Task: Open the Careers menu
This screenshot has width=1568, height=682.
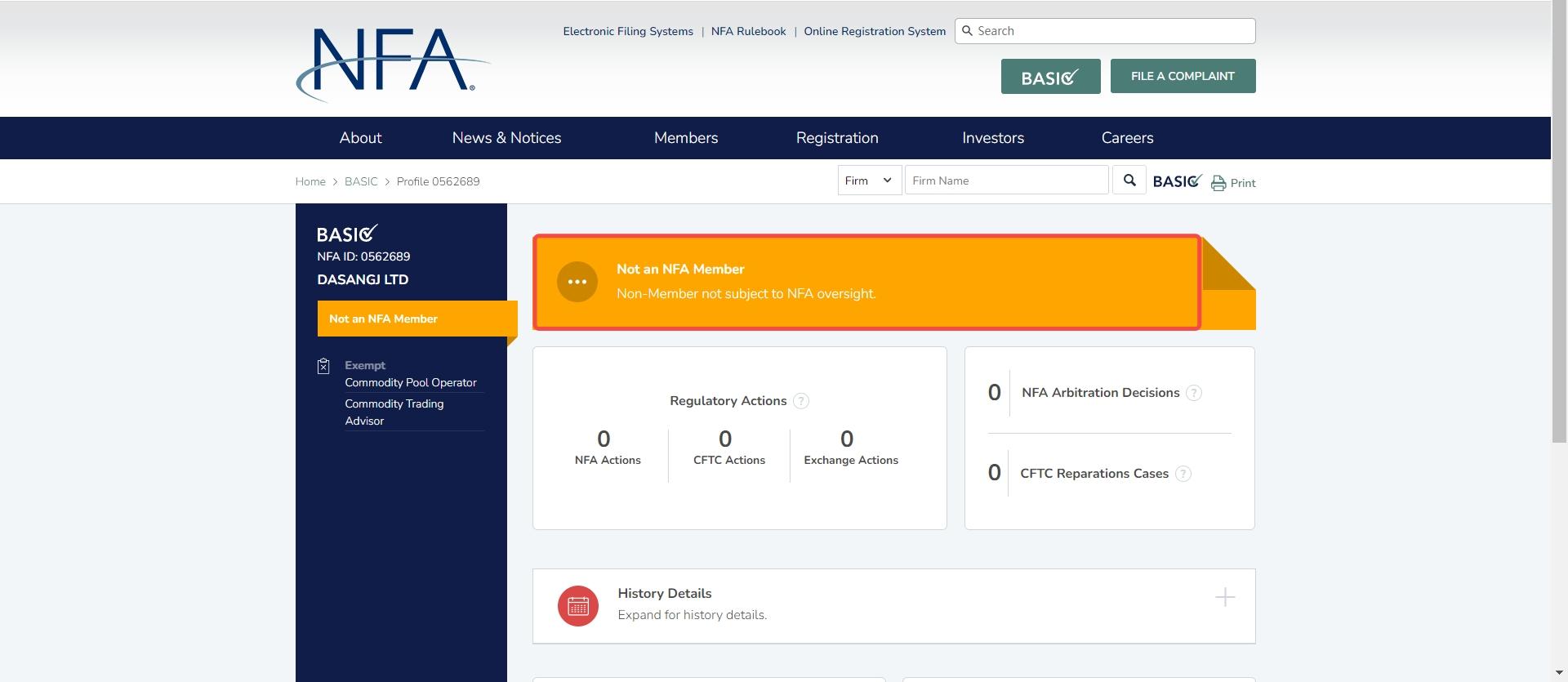Action: pos(1128,138)
